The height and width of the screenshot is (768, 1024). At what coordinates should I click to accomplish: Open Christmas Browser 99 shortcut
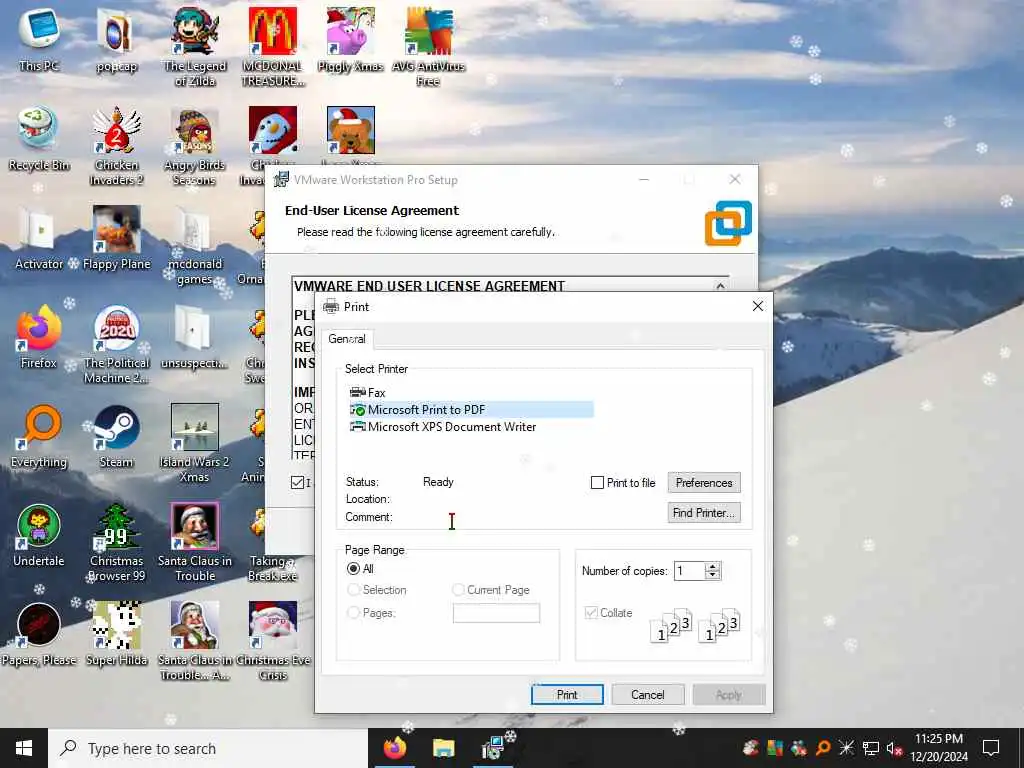[x=116, y=541]
